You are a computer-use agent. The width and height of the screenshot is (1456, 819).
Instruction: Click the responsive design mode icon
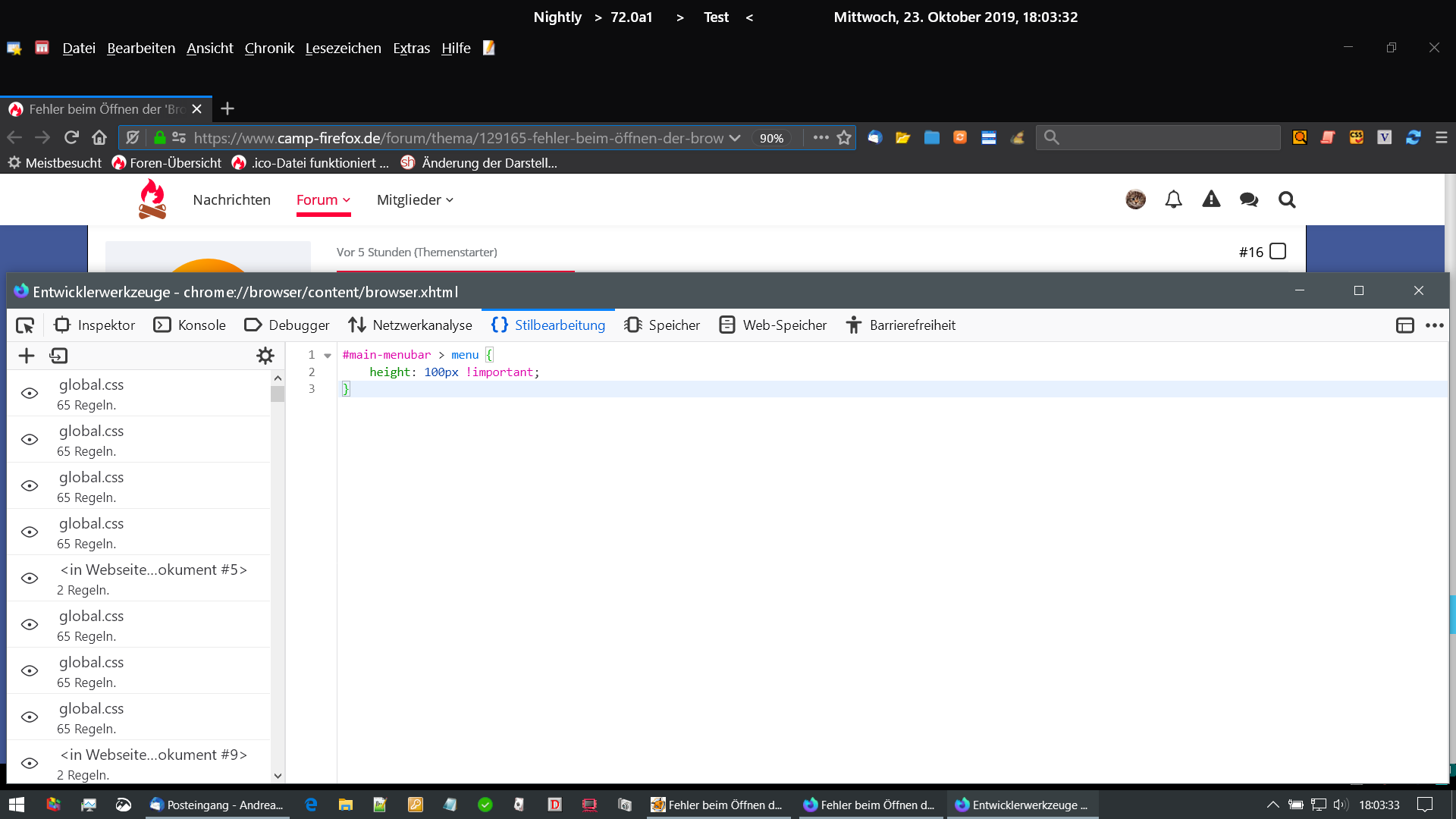(1404, 325)
